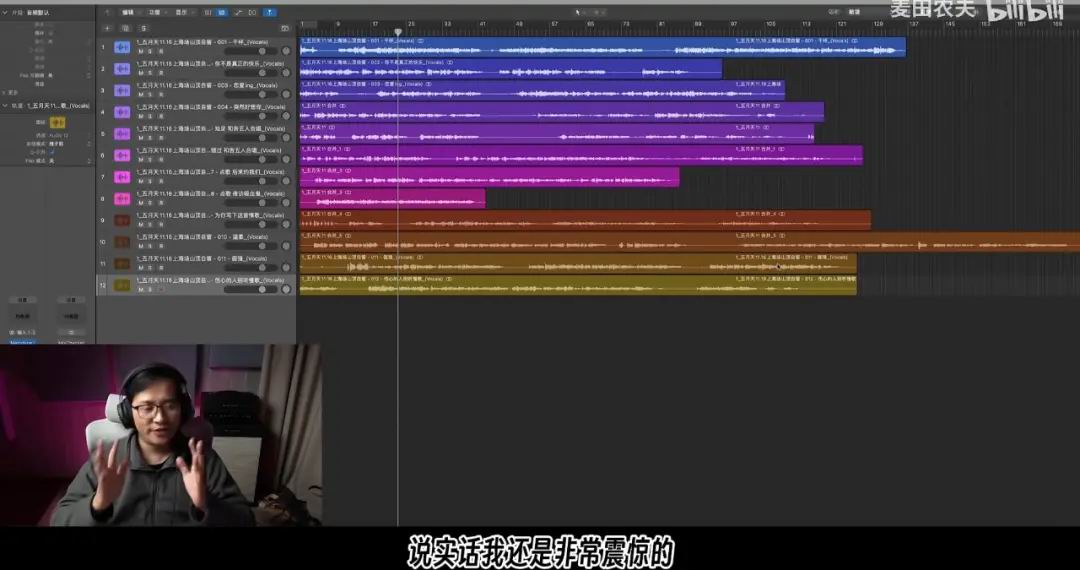Click the 吸附 (Snap) setting at top right
The height and width of the screenshot is (570, 1080).
[x=855, y=12]
